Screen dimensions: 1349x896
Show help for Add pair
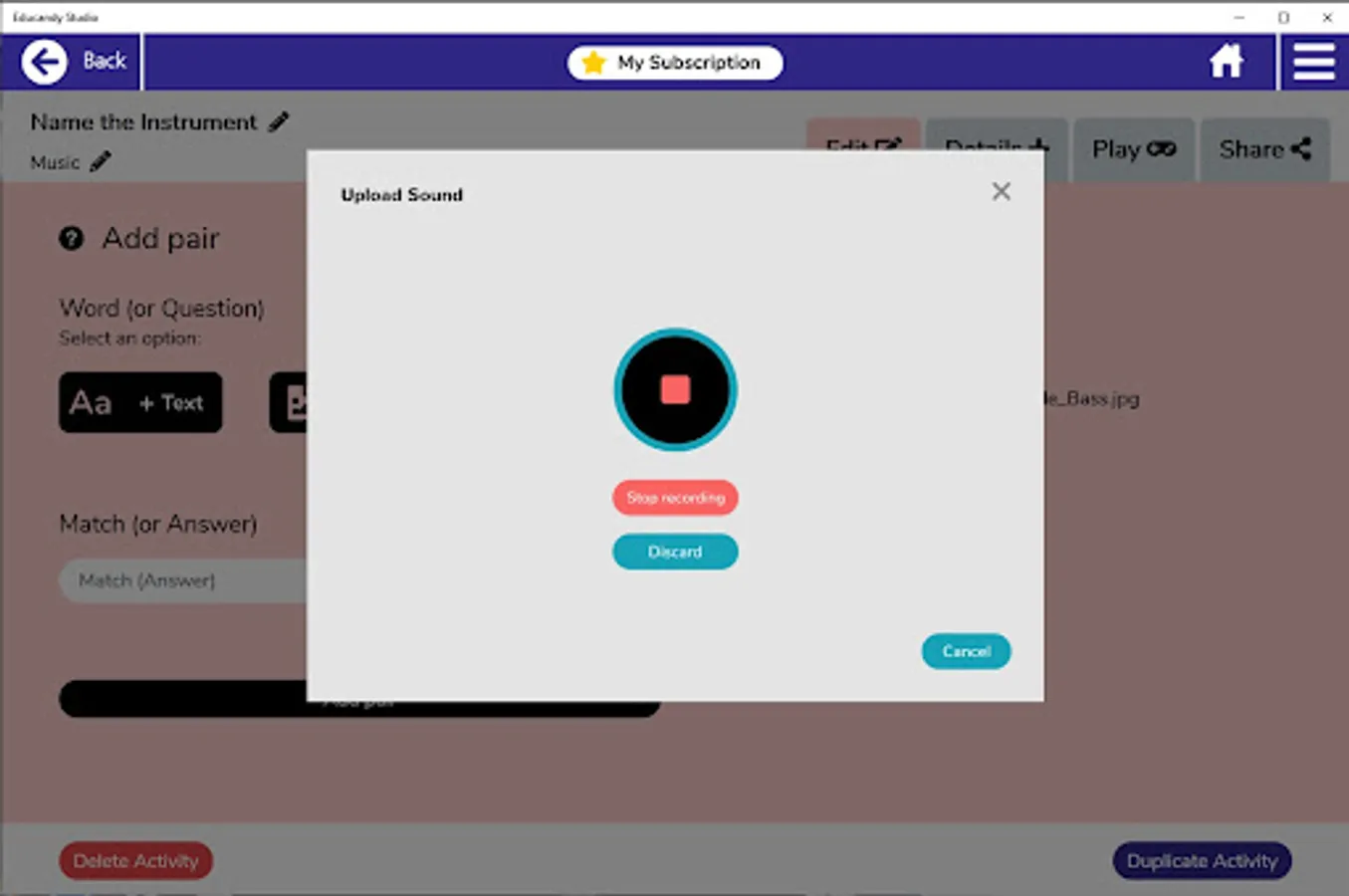[x=72, y=238]
